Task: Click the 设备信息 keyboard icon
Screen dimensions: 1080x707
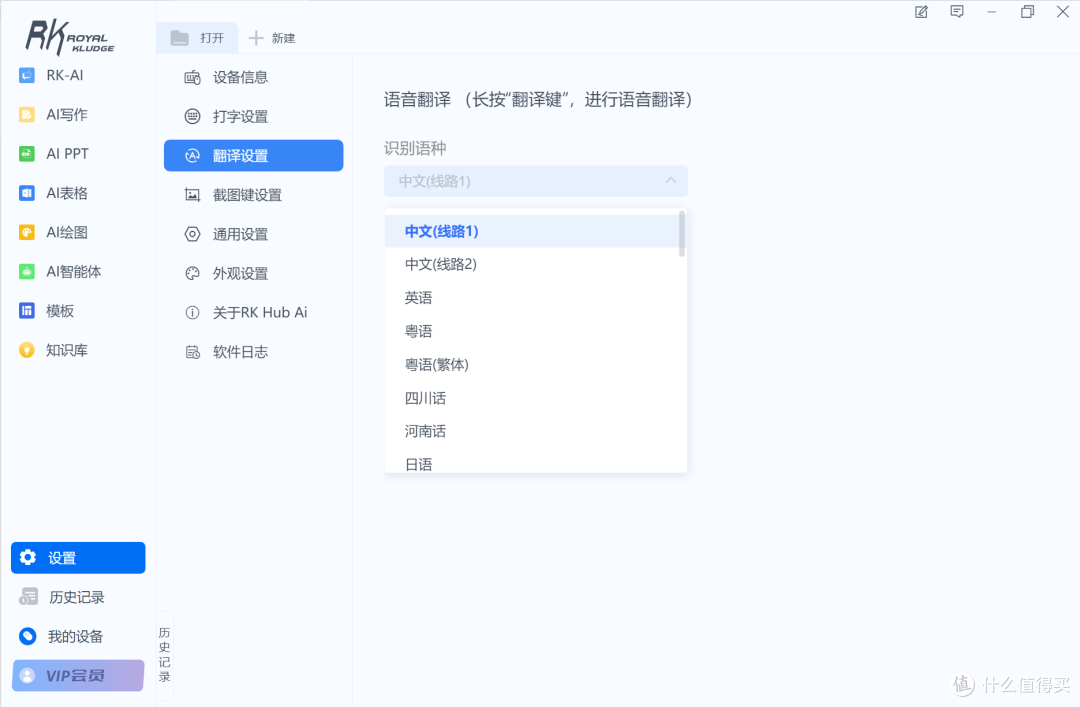Action: 192,77
